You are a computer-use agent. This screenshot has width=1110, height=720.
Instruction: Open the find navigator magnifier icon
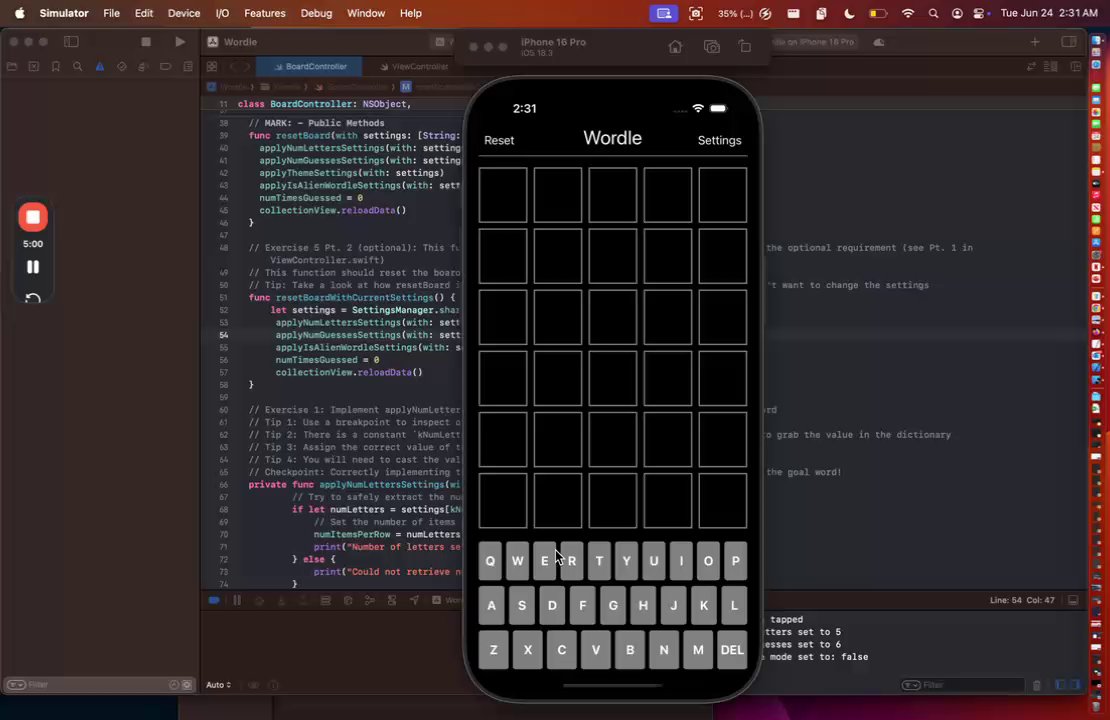pos(78,67)
